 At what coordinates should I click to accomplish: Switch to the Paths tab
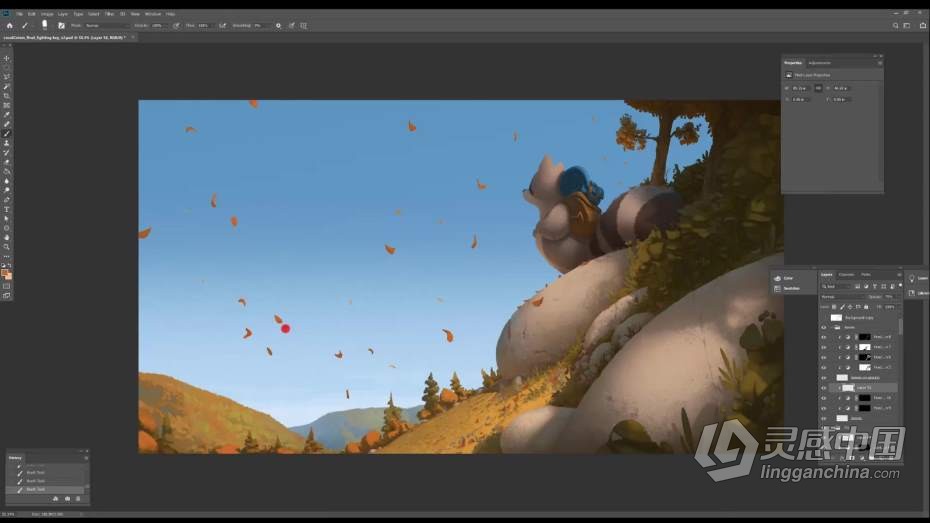coord(866,275)
